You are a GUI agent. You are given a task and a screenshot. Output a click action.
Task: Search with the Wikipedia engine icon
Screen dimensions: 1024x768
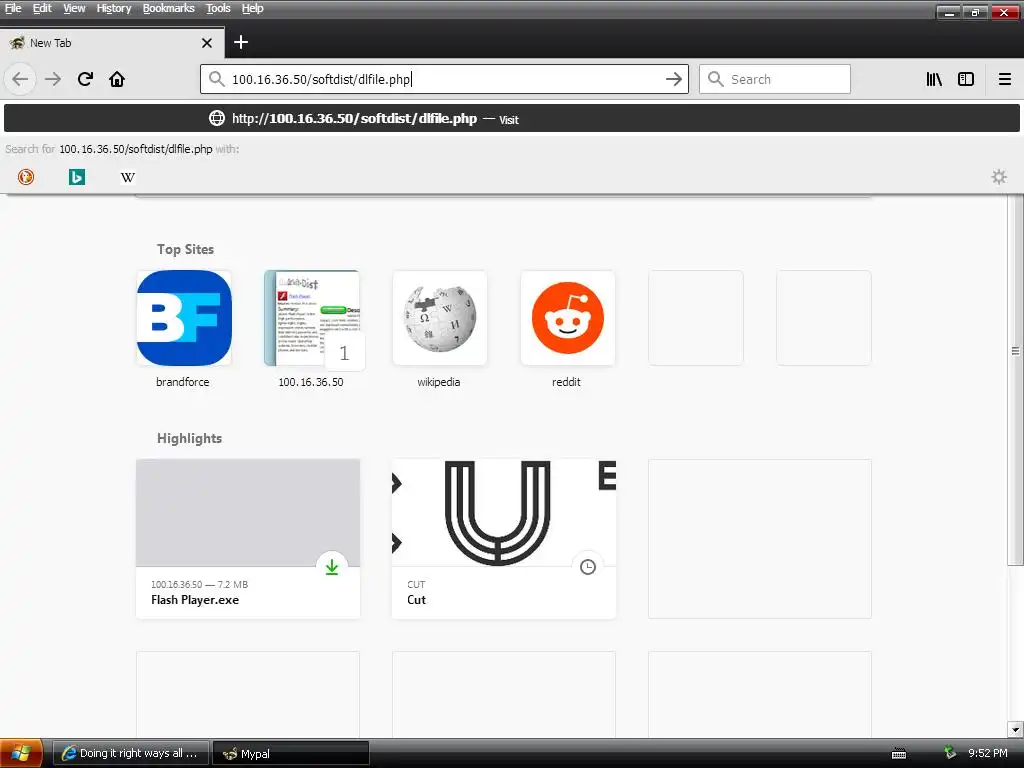(x=127, y=177)
